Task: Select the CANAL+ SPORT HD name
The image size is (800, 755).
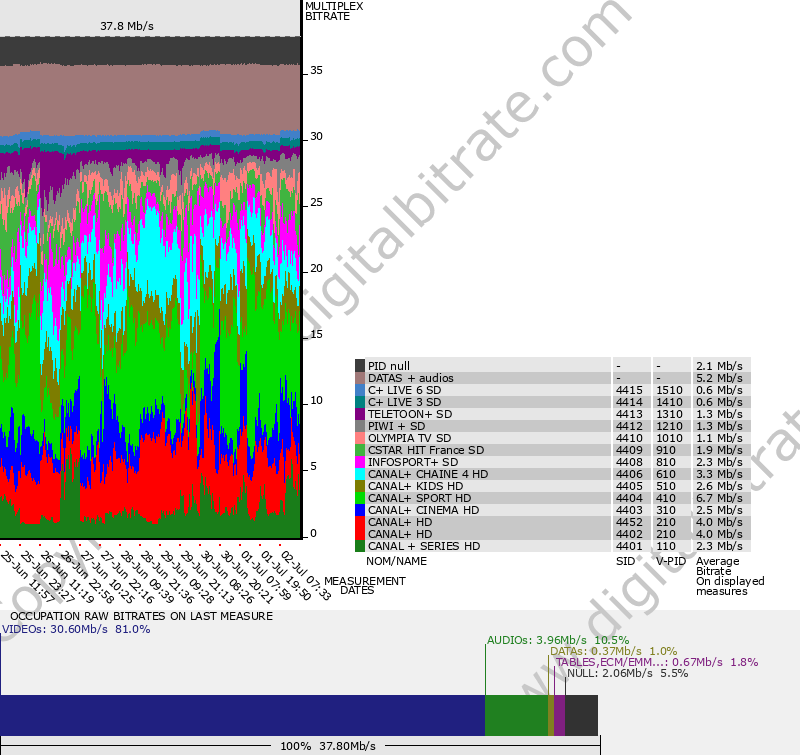Action: [419, 498]
